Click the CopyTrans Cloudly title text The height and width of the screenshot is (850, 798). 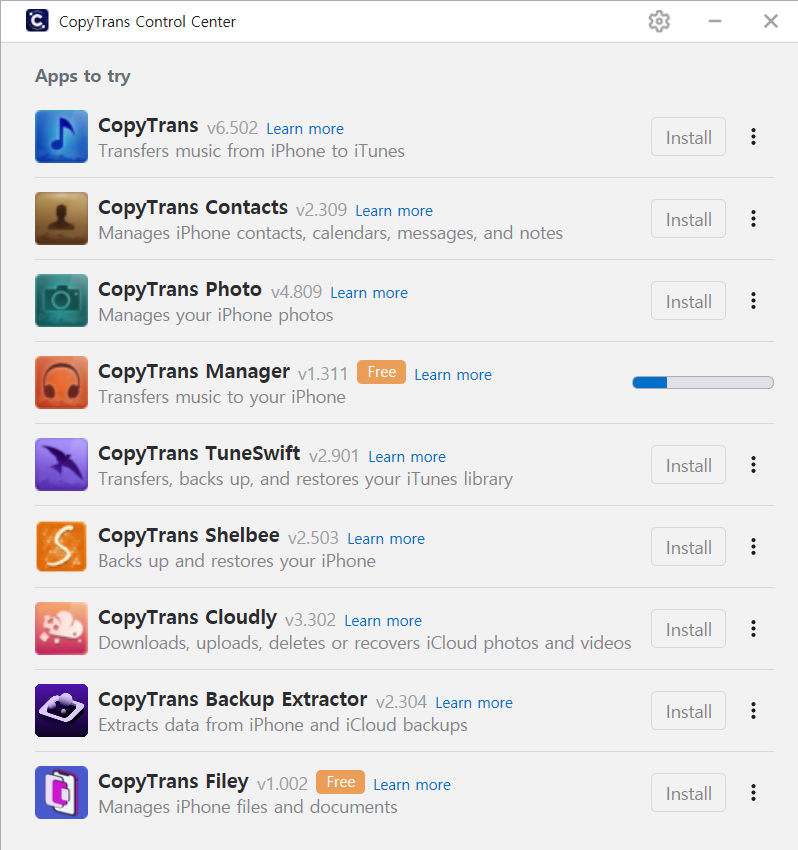pyautogui.click(x=188, y=618)
